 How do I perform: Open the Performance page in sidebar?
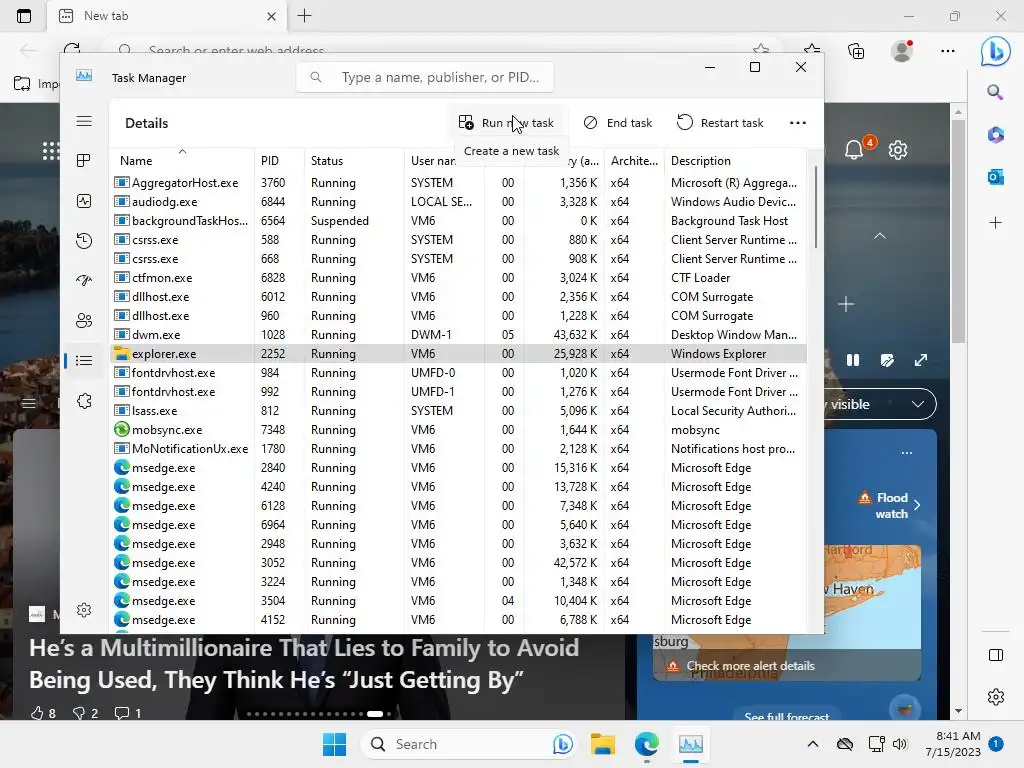pyautogui.click(x=84, y=201)
